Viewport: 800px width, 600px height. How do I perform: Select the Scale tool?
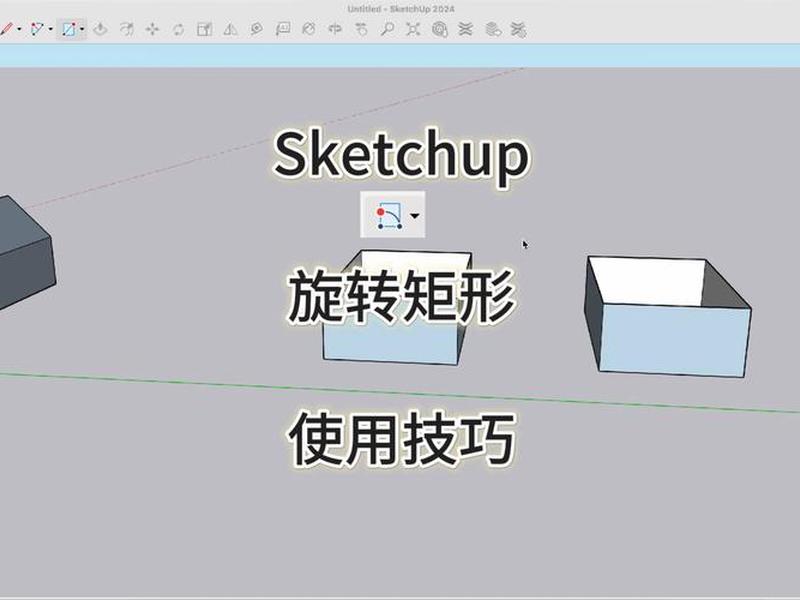(x=205, y=29)
